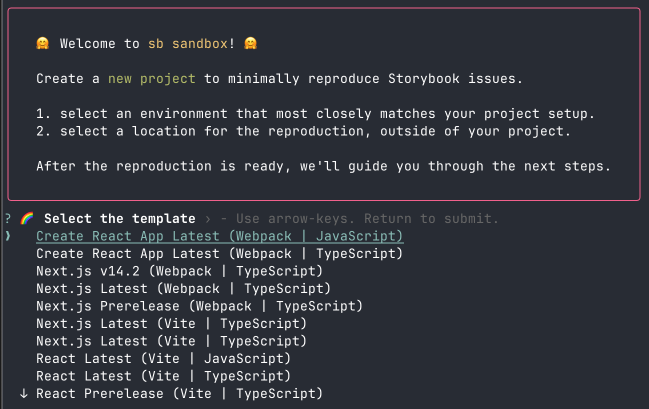Pick React Latest (Vite | TypeScript) template
The height and width of the screenshot is (409, 649).
[x=163, y=376]
